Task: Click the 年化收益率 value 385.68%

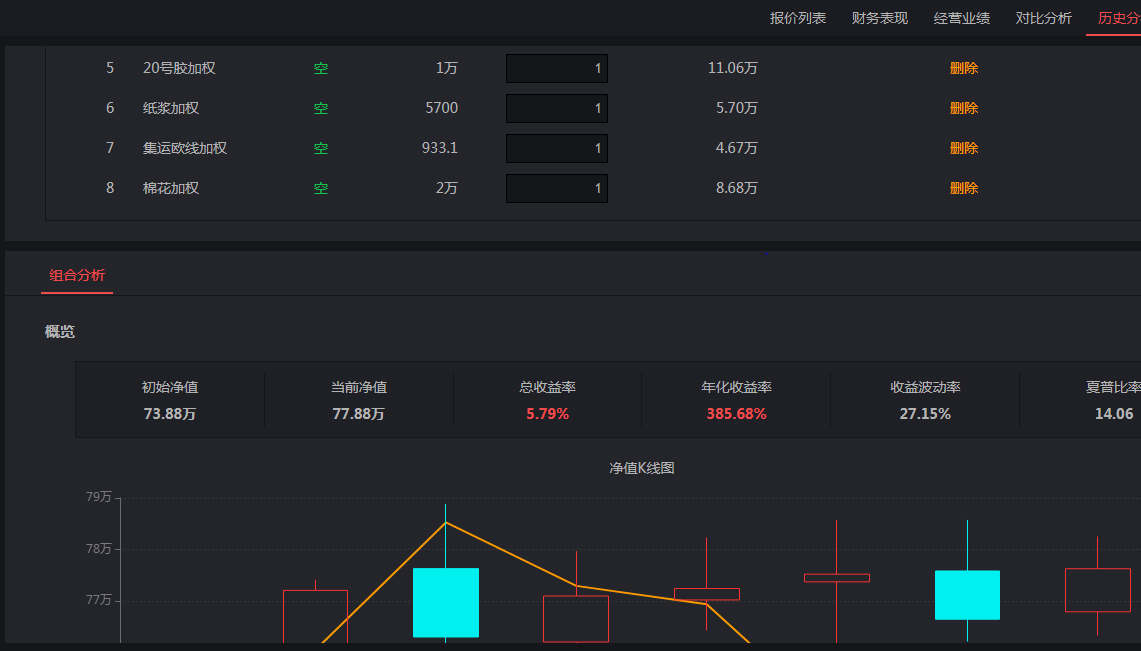Action: 736,414
